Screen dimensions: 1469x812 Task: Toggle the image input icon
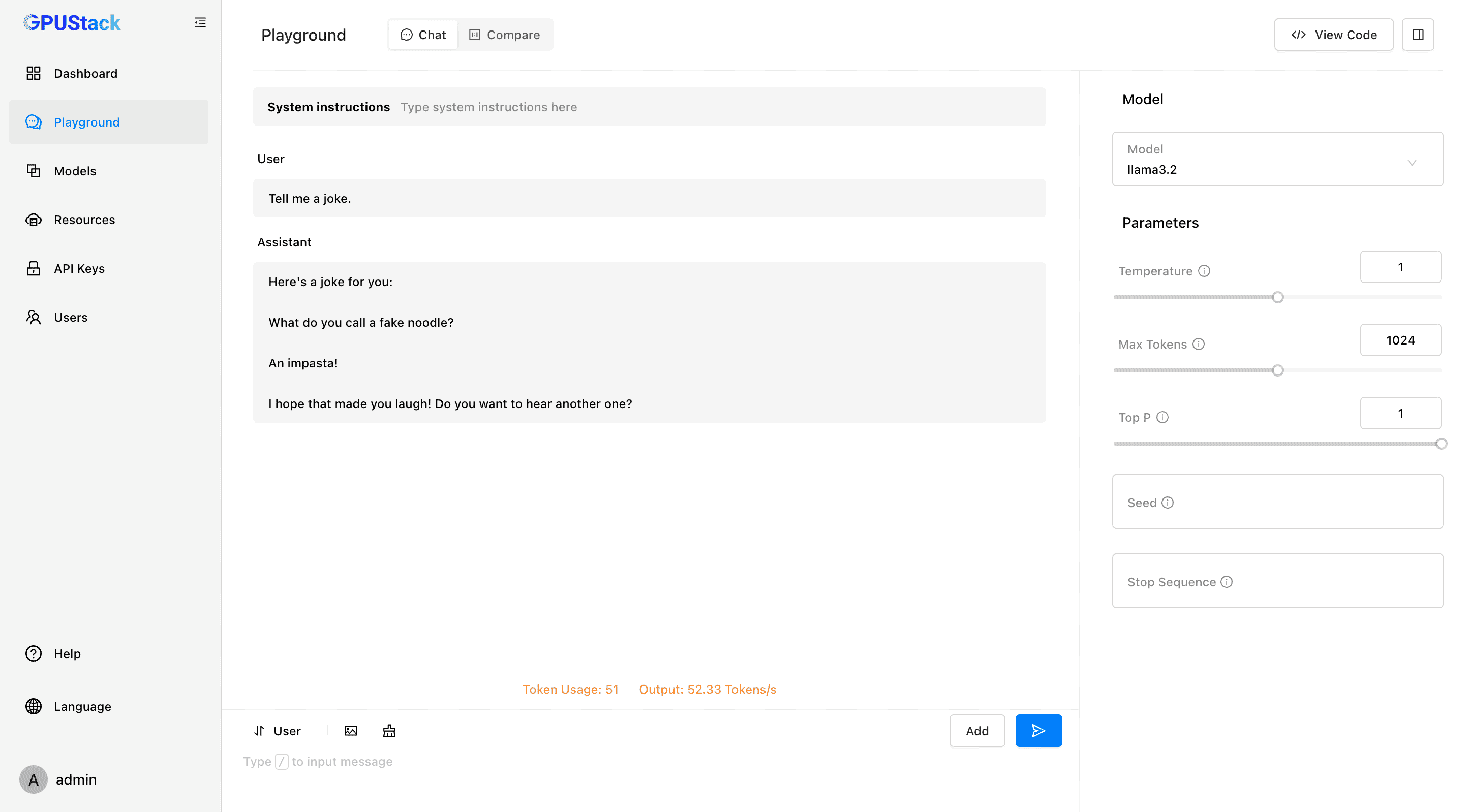click(351, 731)
